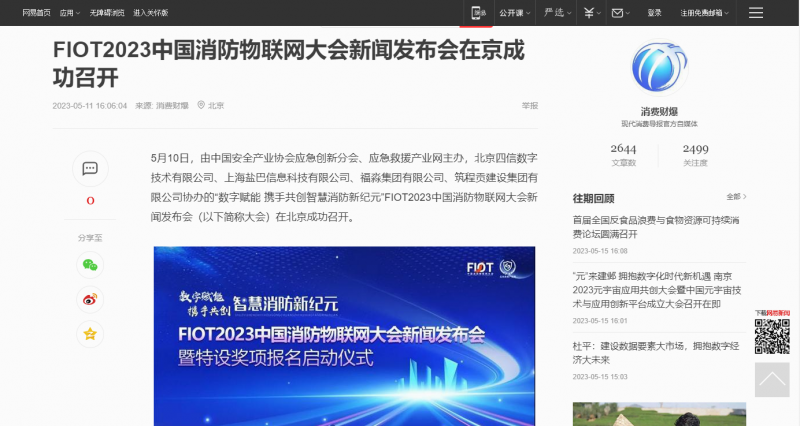Open 全部 past reviews link
The height and width of the screenshot is (426, 800).
(x=736, y=197)
